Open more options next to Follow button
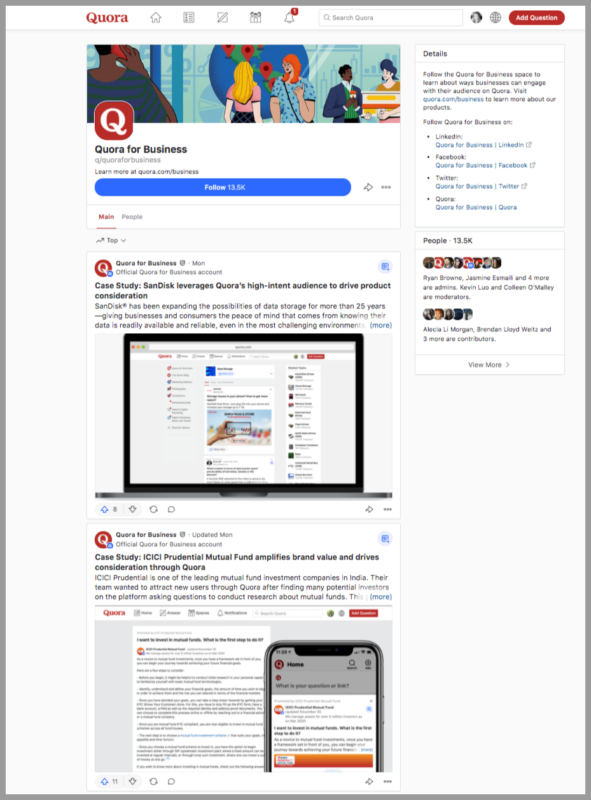Viewport: 591px width, 800px height. (386, 187)
